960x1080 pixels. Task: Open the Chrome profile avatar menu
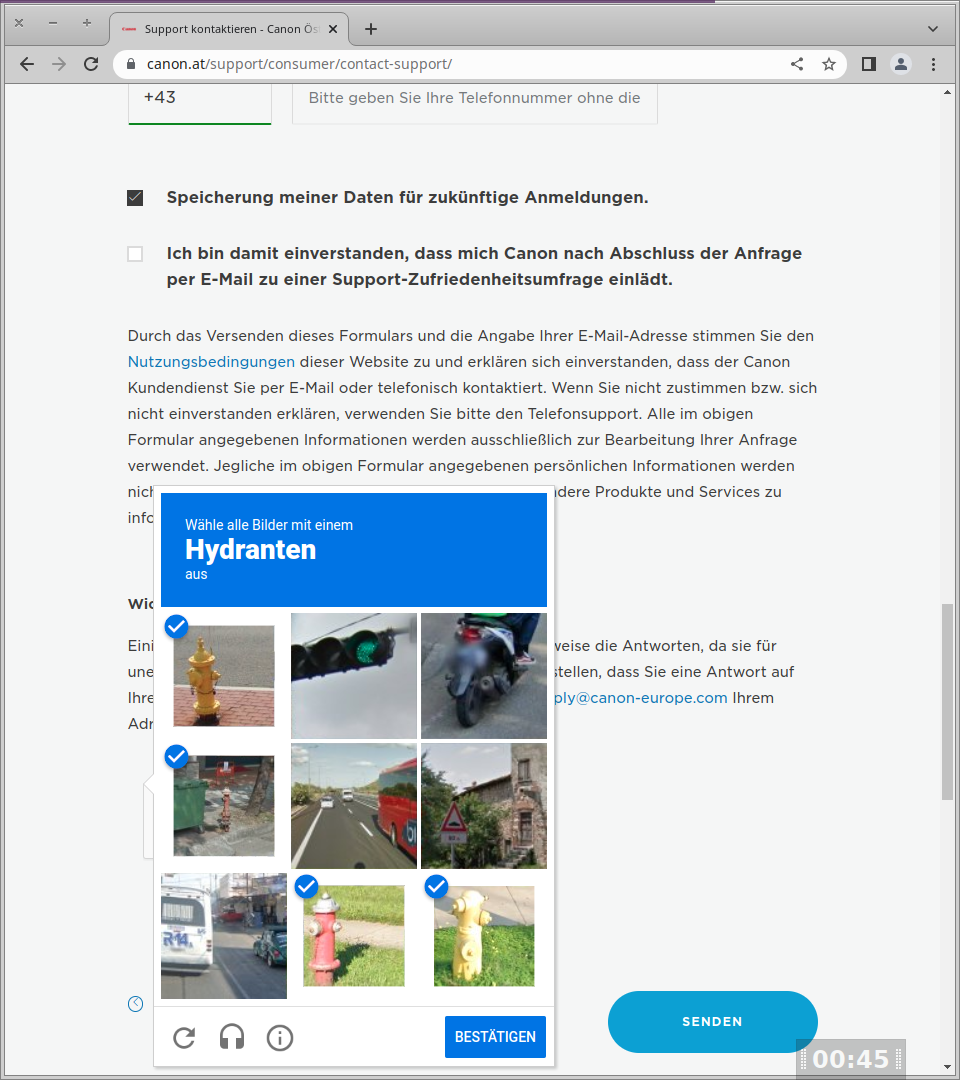point(901,64)
